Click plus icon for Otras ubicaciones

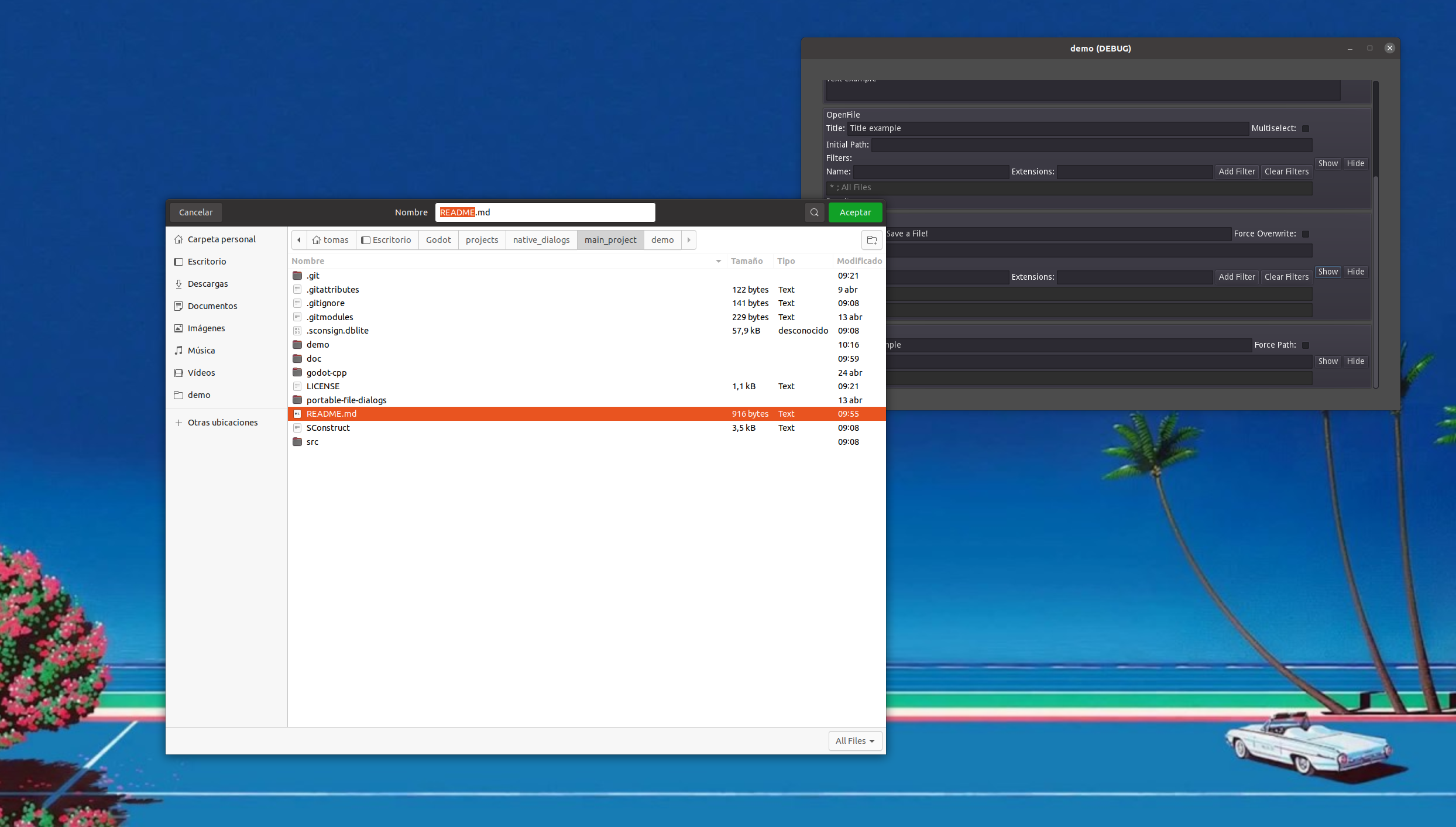178,423
